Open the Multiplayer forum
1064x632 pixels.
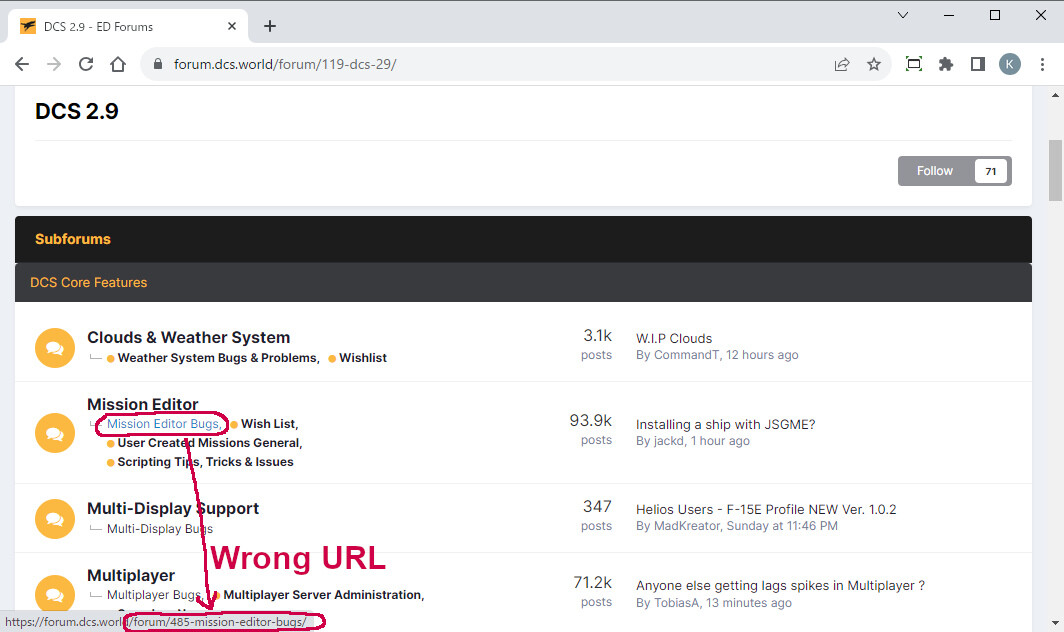(x=131, y=575)
